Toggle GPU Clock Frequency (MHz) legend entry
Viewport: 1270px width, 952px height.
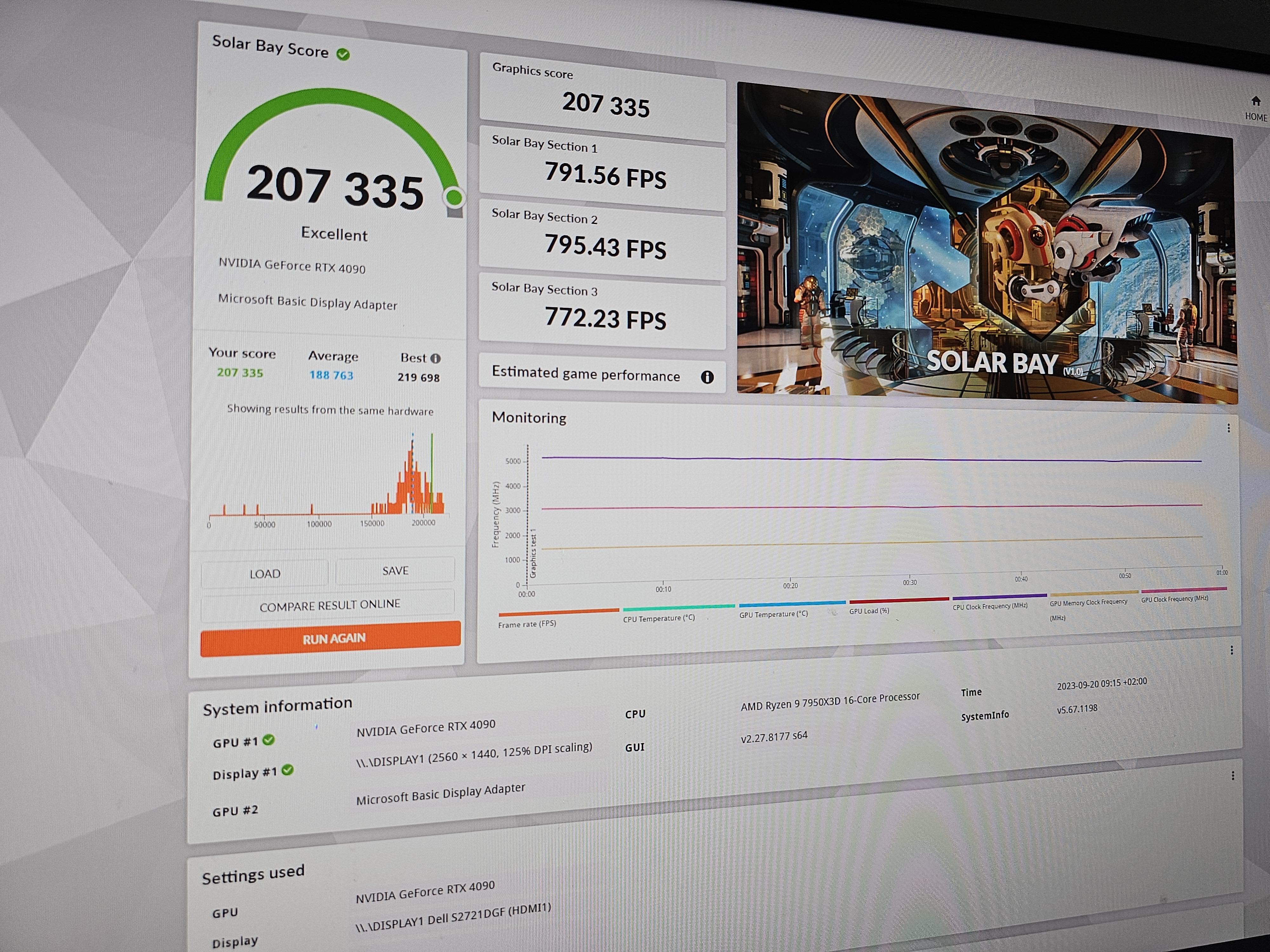(x=1183, y=595)
